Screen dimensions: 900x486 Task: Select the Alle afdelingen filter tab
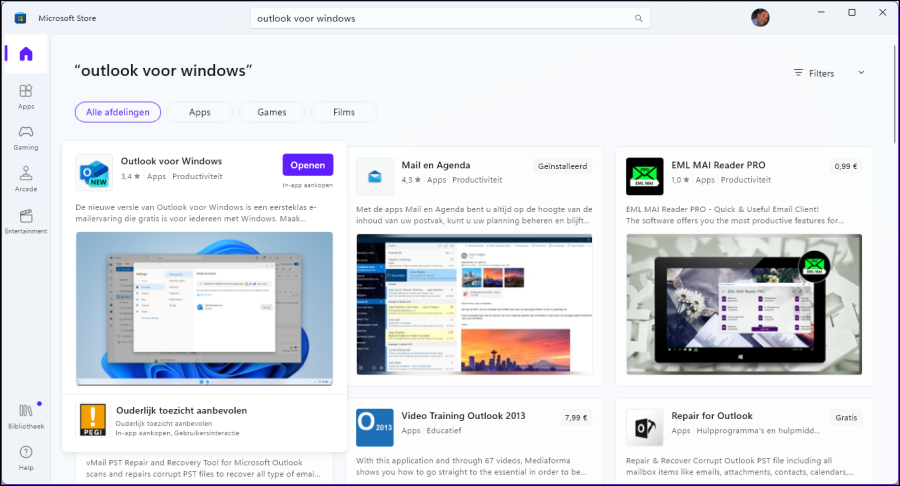(x=118, y=112)
